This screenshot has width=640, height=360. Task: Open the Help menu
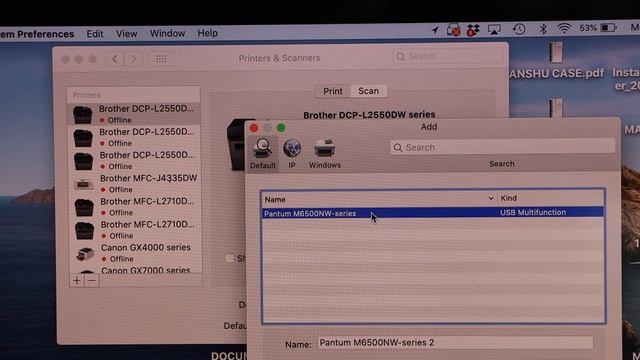point(207,33)
